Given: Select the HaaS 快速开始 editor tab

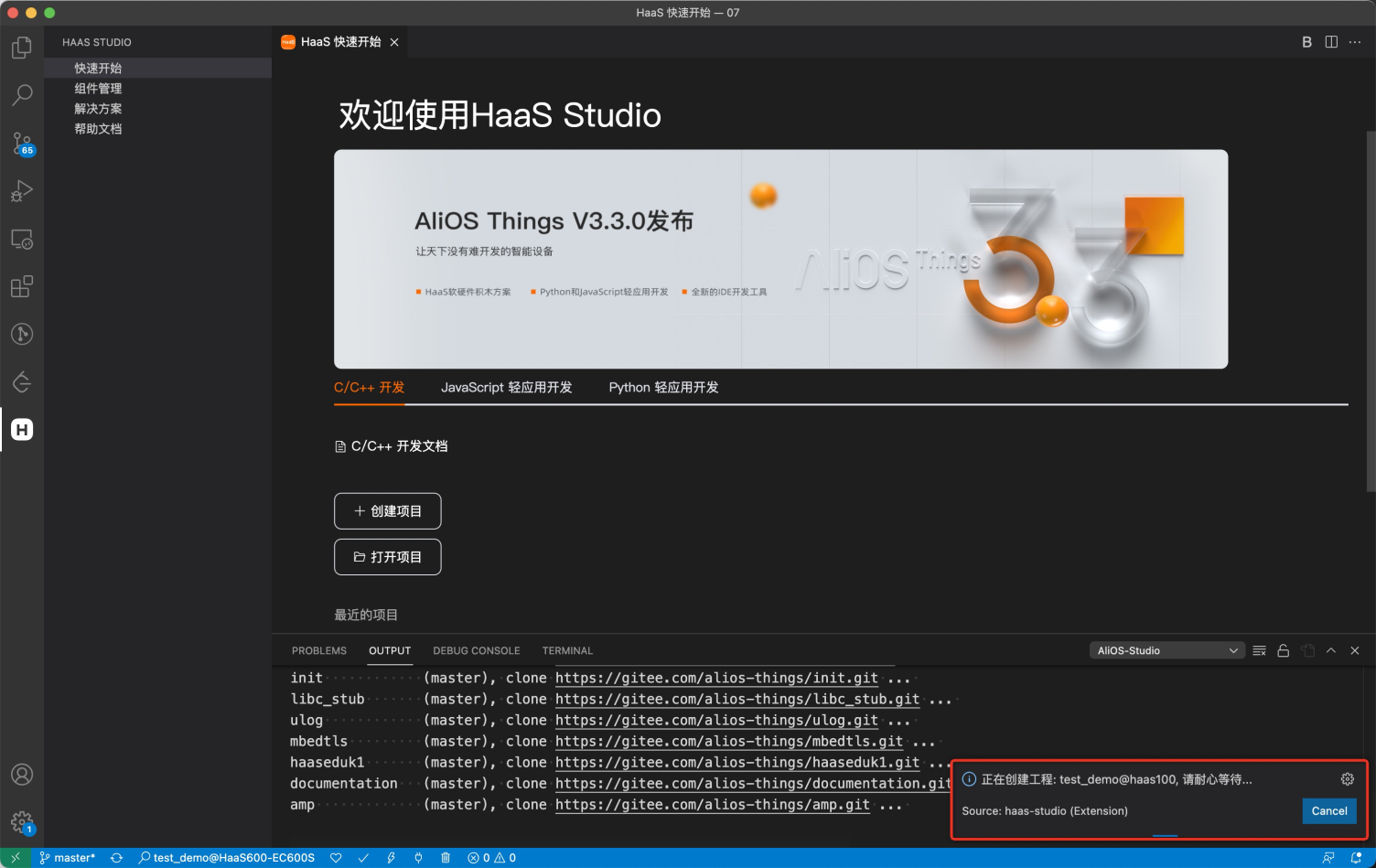Looking at the screenshot, I should pos(340,42).
